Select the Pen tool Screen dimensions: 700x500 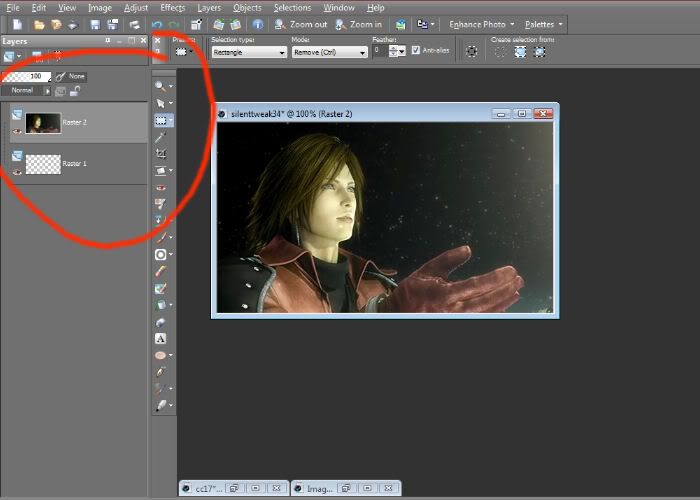point(161,371)
